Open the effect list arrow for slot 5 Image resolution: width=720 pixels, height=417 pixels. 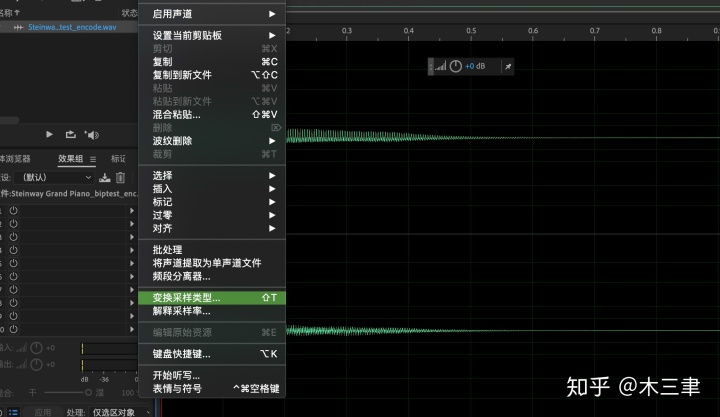coord(132,263)
